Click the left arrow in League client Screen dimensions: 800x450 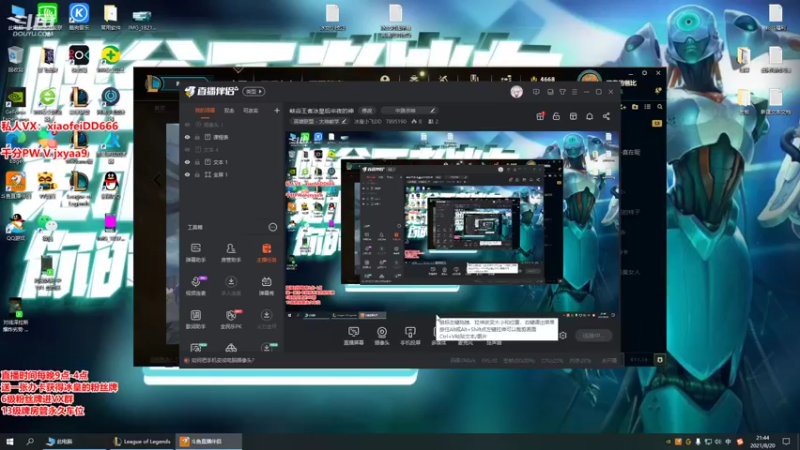point(157,180)
